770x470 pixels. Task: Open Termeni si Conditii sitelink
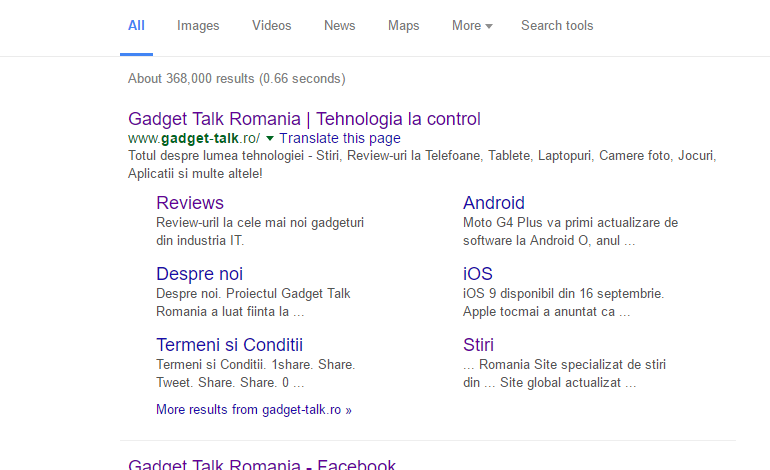coord(229,345)
